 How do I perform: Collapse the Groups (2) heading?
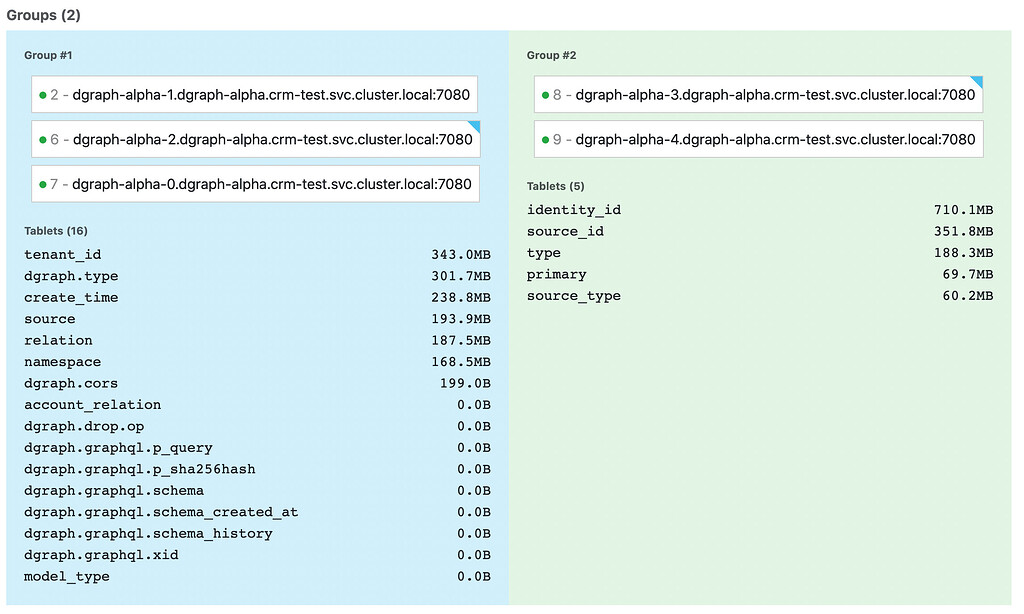coord(42,15)
